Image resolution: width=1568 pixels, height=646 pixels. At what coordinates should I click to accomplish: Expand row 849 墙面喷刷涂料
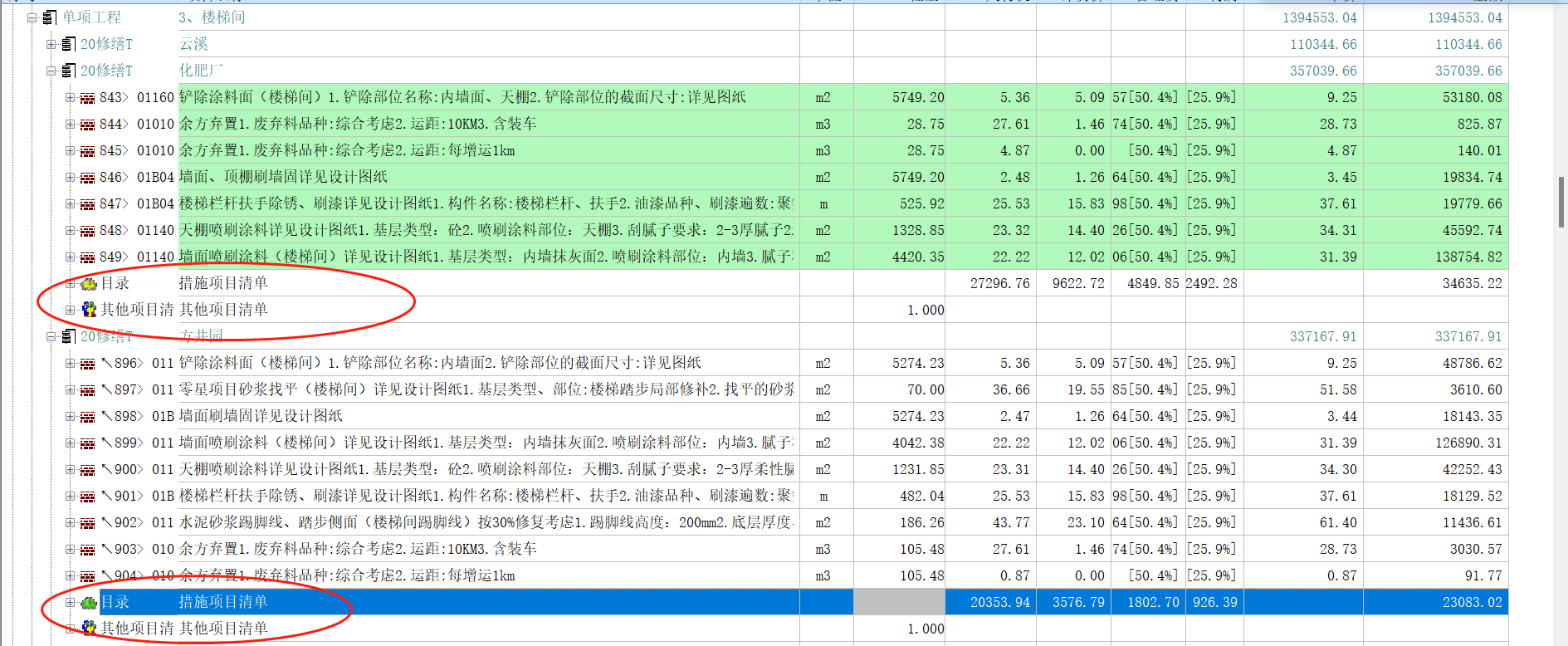70,257
